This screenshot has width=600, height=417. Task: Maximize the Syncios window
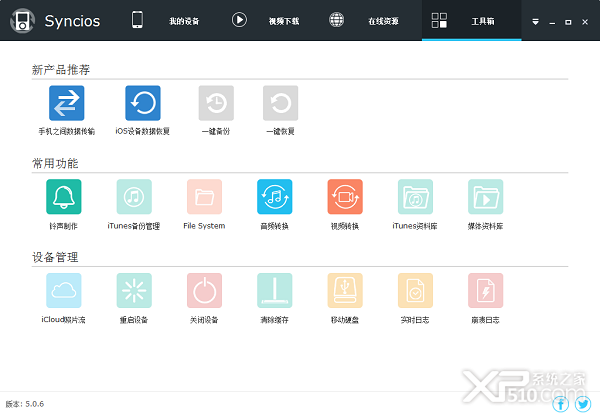click(x=568, y=22)
